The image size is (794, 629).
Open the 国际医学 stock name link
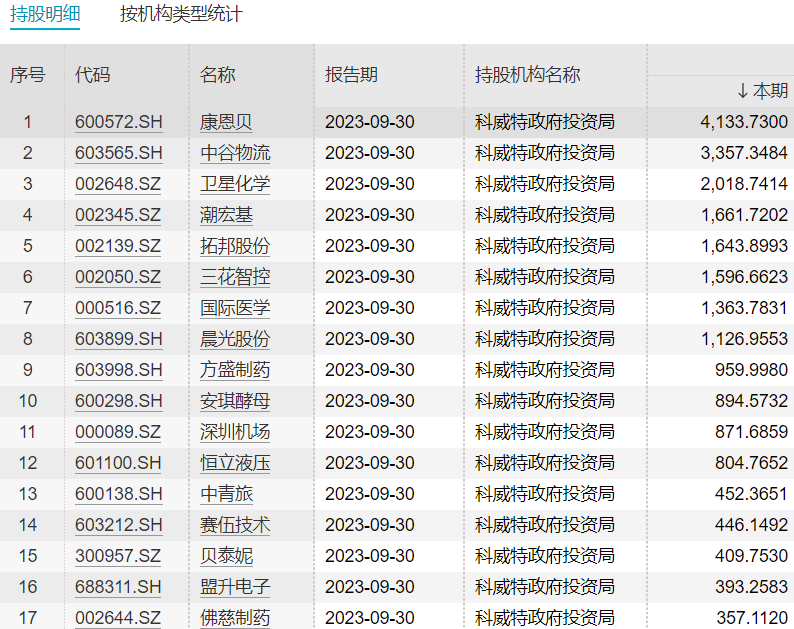[x=235, y=308]
